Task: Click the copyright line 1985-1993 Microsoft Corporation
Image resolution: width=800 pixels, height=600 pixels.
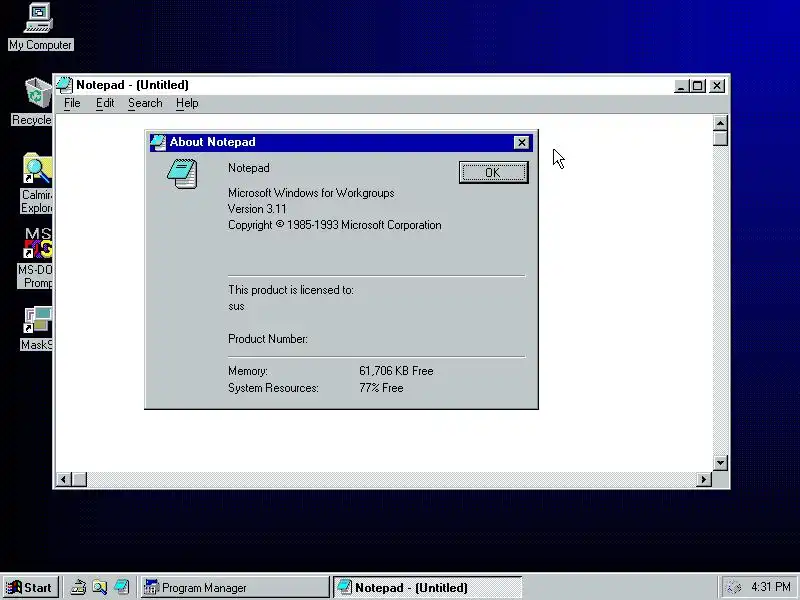Action: pyautogui.click(x=335, y=225)
